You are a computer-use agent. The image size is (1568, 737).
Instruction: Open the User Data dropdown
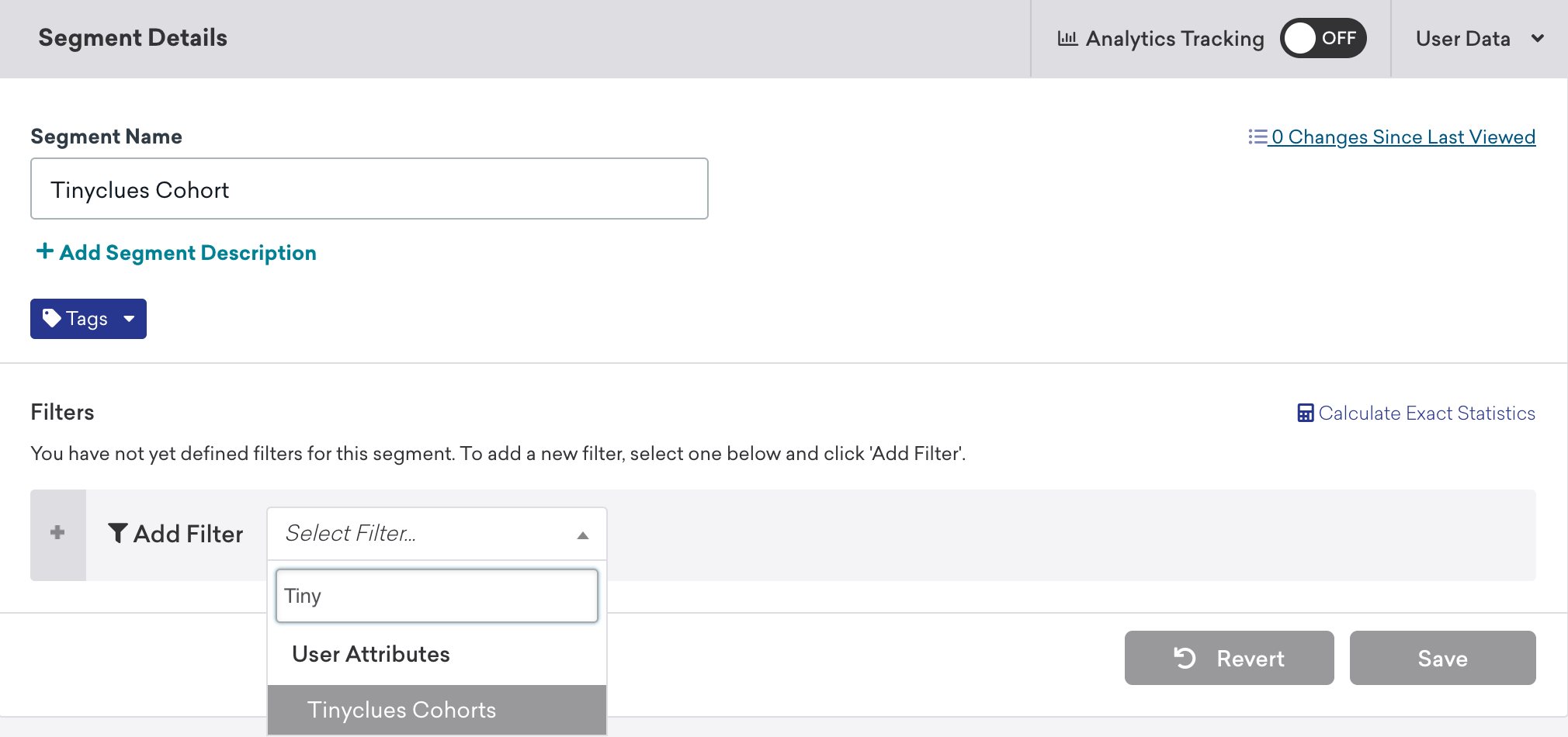[x=1478, y=38]
